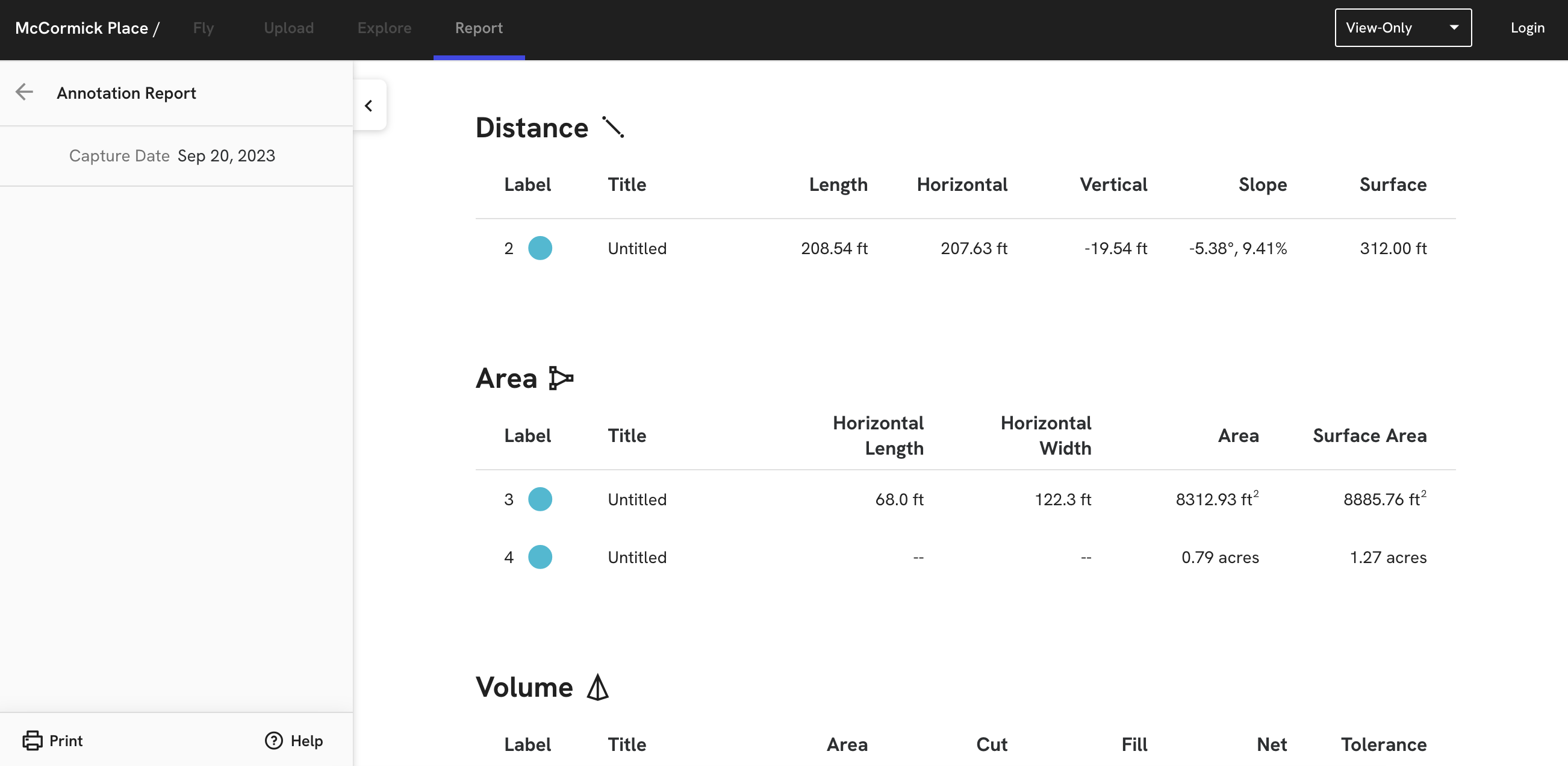Click the Volume cone icon

[598, 687]
